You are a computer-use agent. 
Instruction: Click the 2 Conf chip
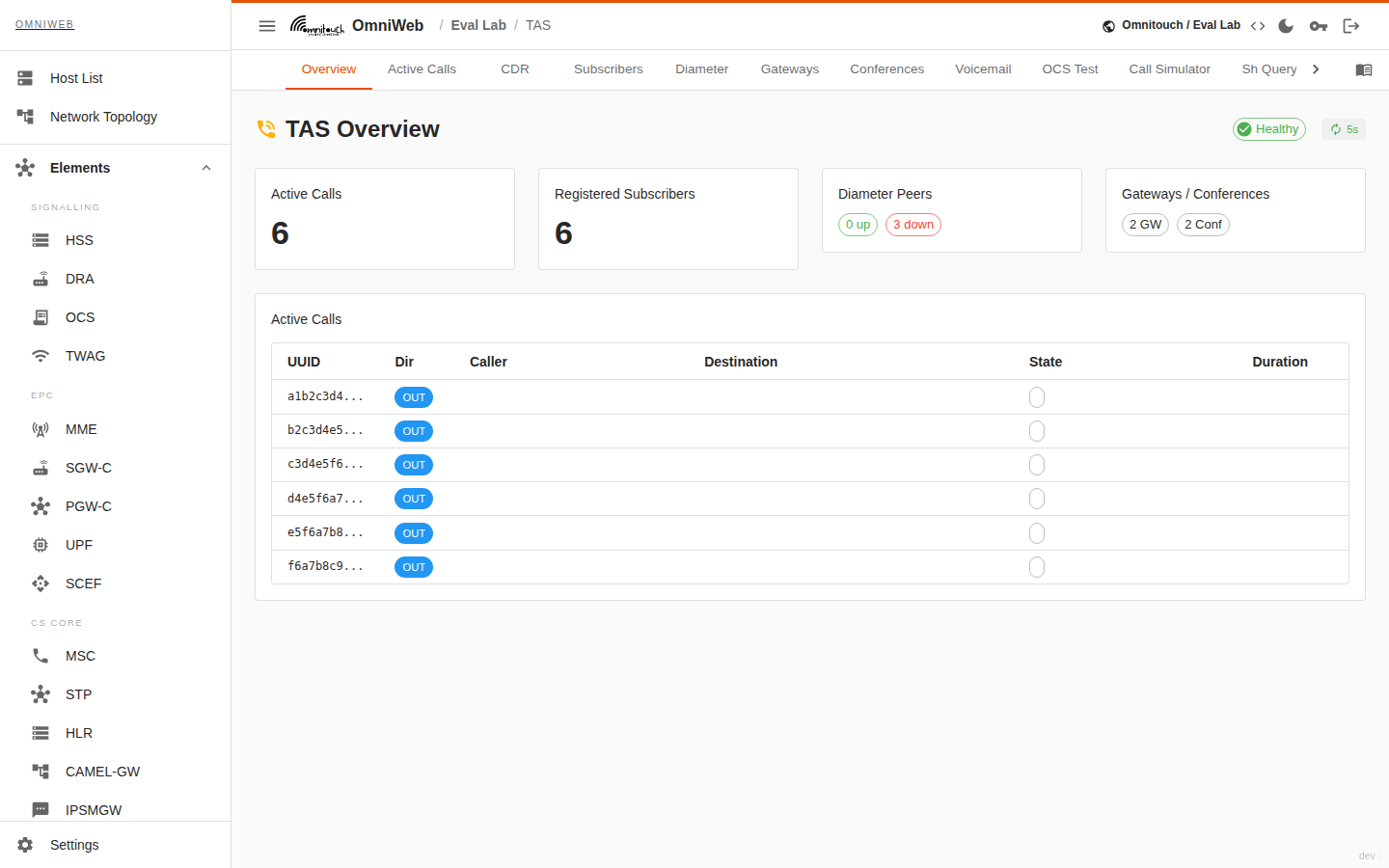1203,225
